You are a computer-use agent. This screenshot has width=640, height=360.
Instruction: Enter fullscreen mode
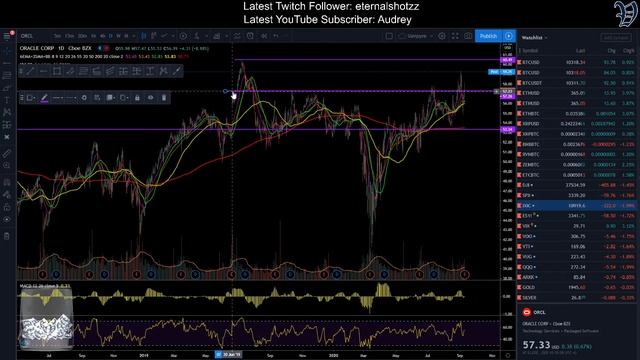click(455, 36)
